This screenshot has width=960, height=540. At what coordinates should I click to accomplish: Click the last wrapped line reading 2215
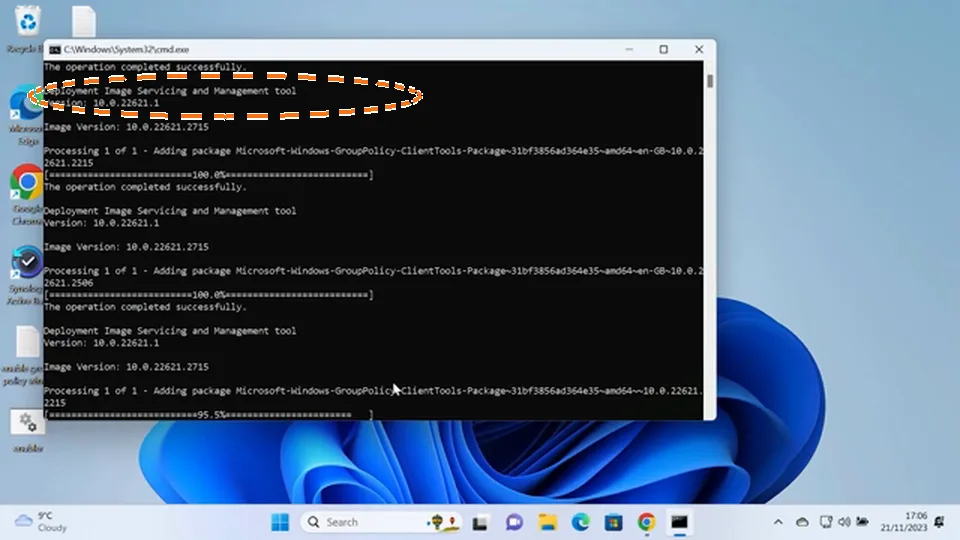tap(54, 403)
